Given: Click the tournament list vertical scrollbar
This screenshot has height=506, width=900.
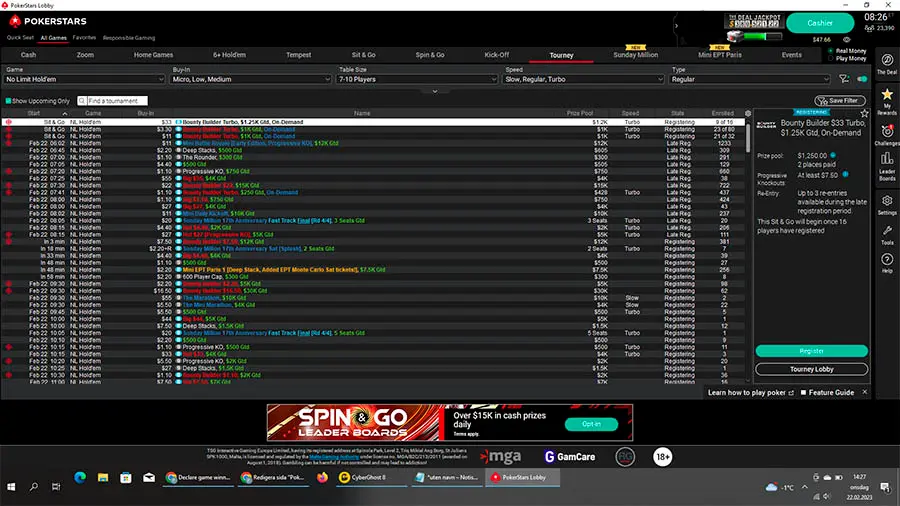Looking at the screenshot, I should 747,138.
